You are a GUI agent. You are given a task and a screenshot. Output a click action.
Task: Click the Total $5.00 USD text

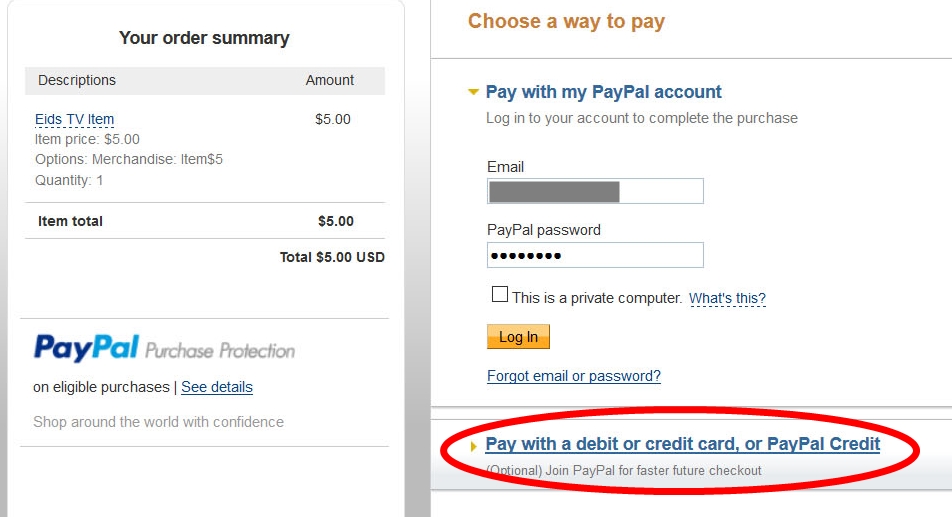(332, 257)
